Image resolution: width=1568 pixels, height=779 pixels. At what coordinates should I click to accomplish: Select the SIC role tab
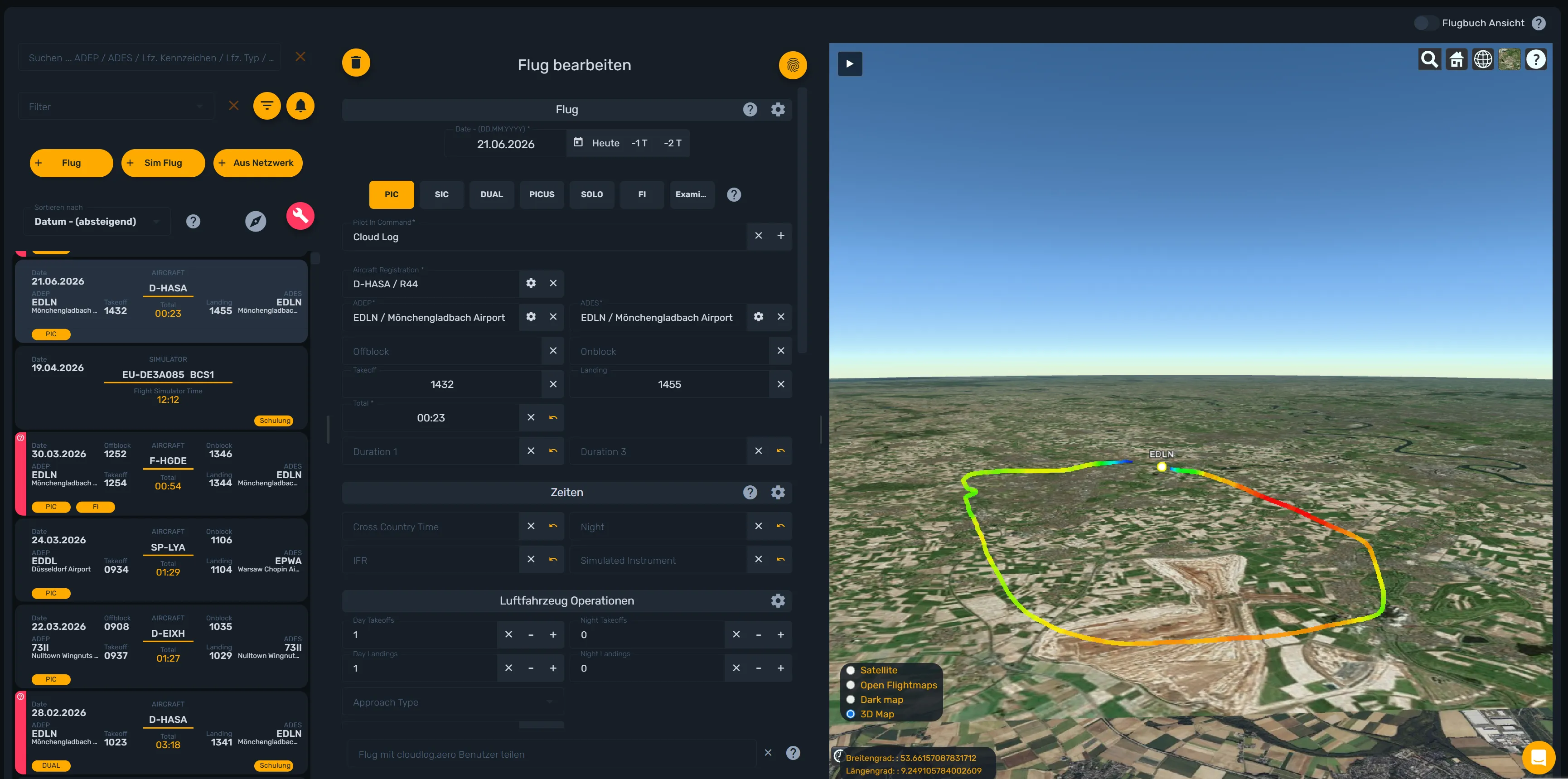(441, 194)
